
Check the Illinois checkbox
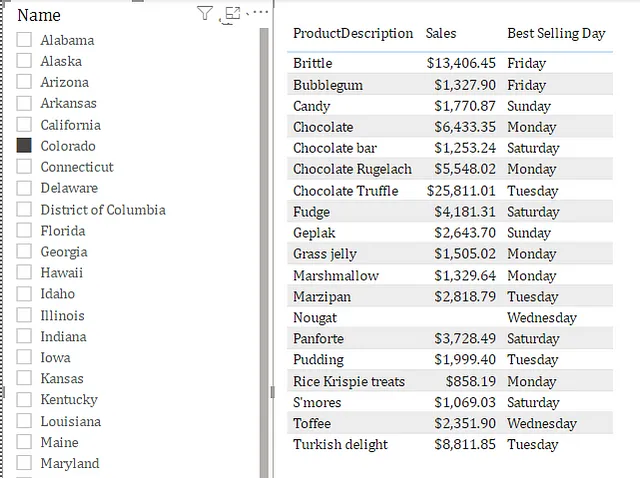coord(25,315)
